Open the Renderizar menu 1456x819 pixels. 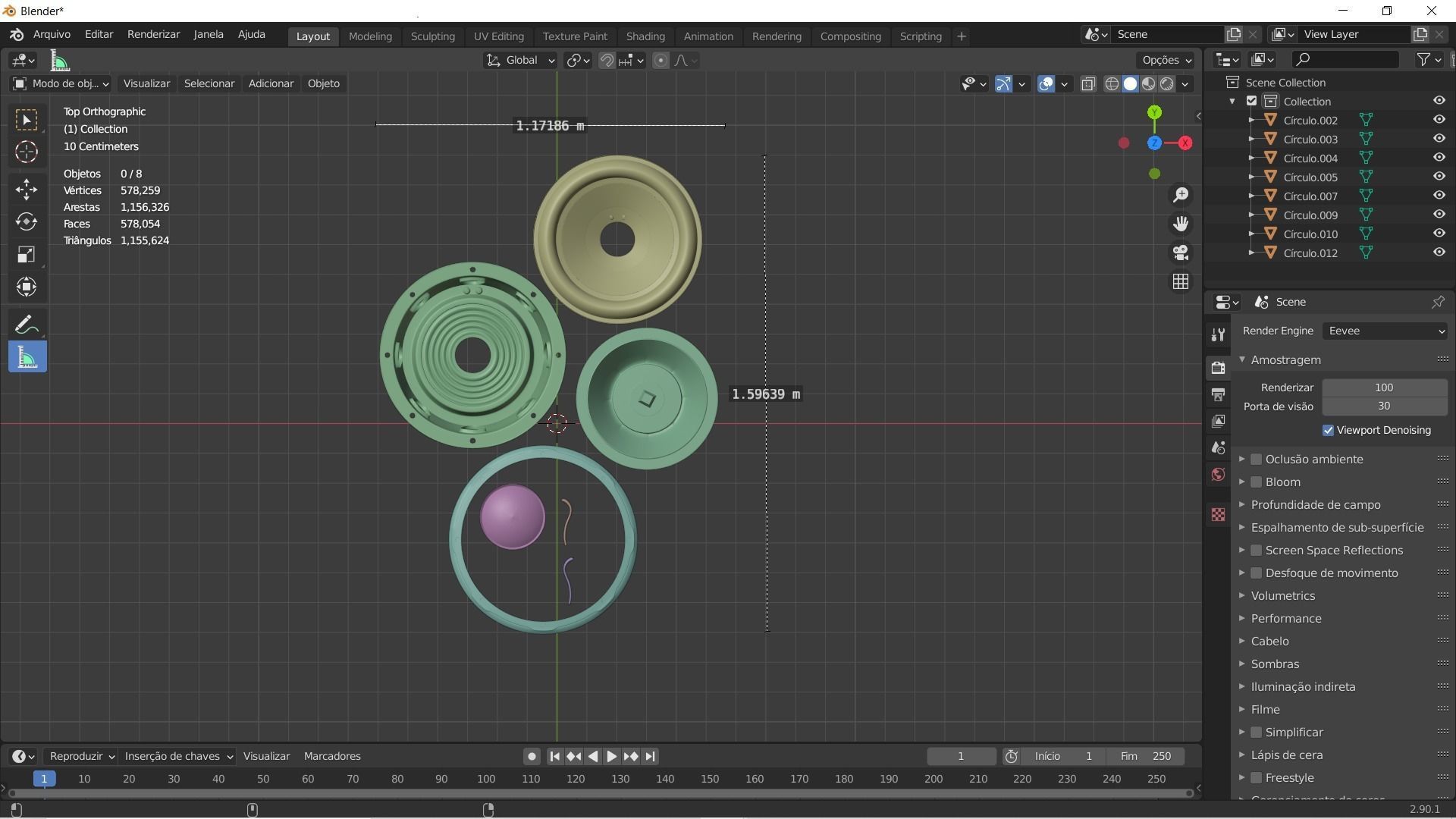click(153, 35)
